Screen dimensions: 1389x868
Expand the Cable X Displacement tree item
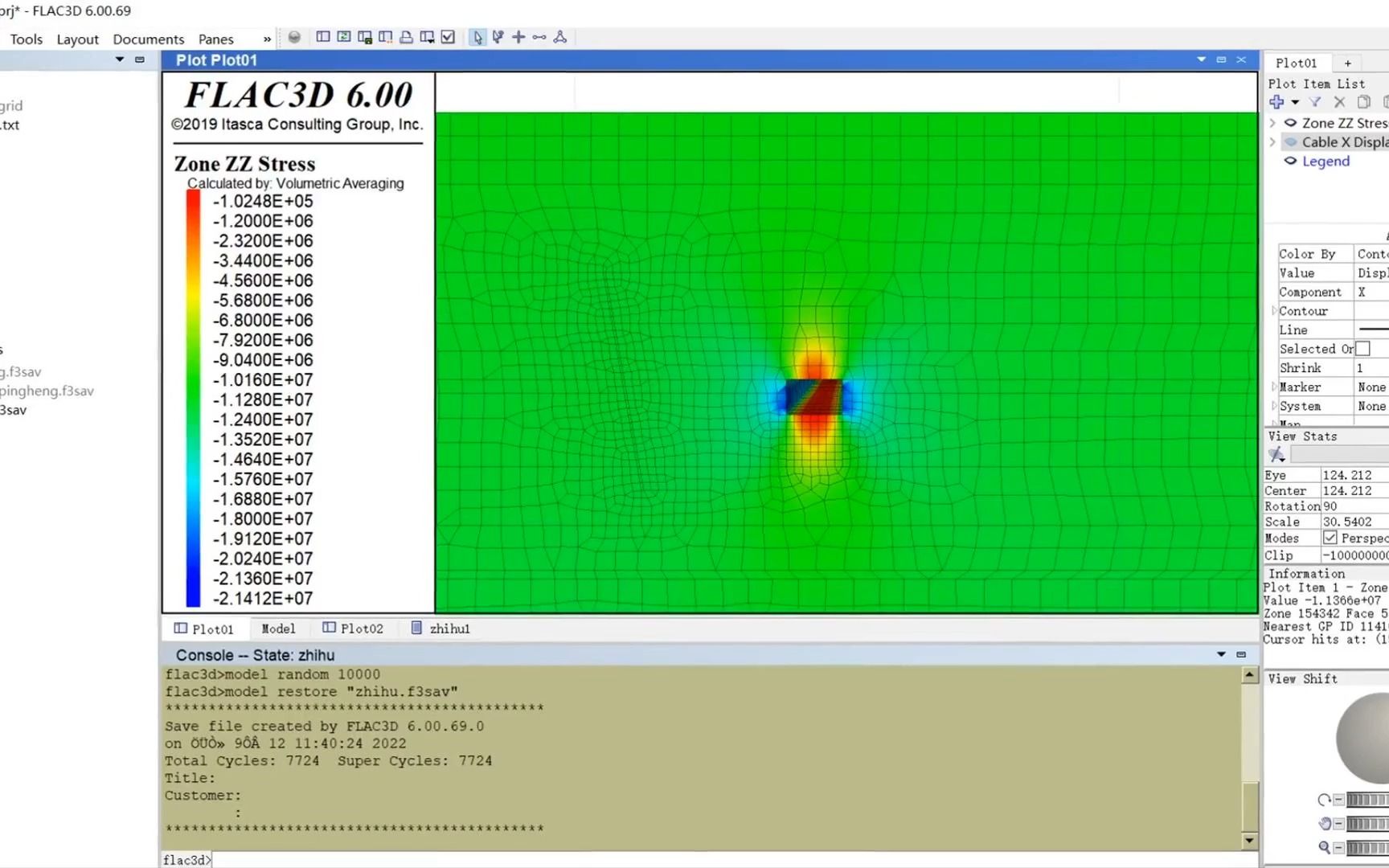(x=1272, y=141)
